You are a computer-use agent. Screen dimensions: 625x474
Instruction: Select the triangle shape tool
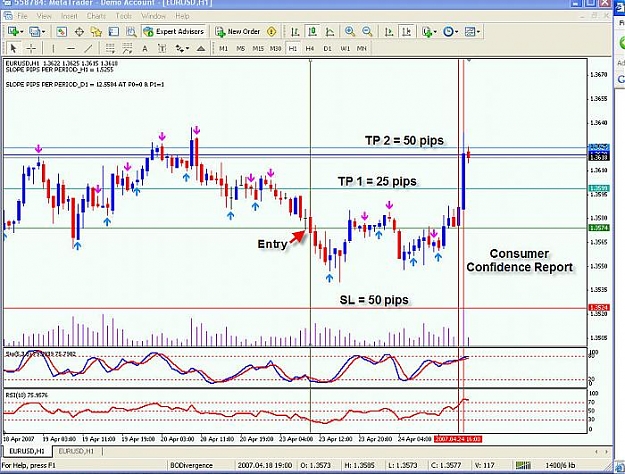click(x=201, y=49)
